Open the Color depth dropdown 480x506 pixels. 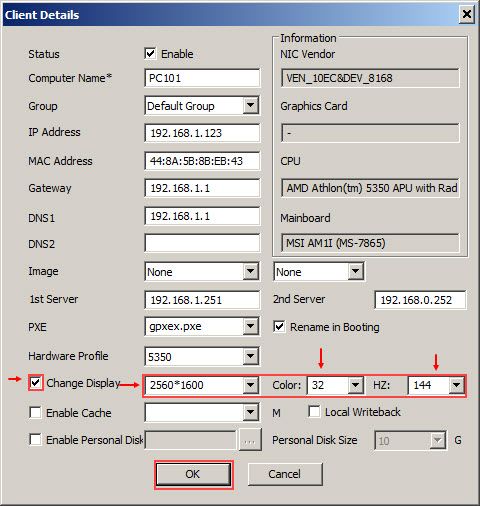(x=355, y=385)
